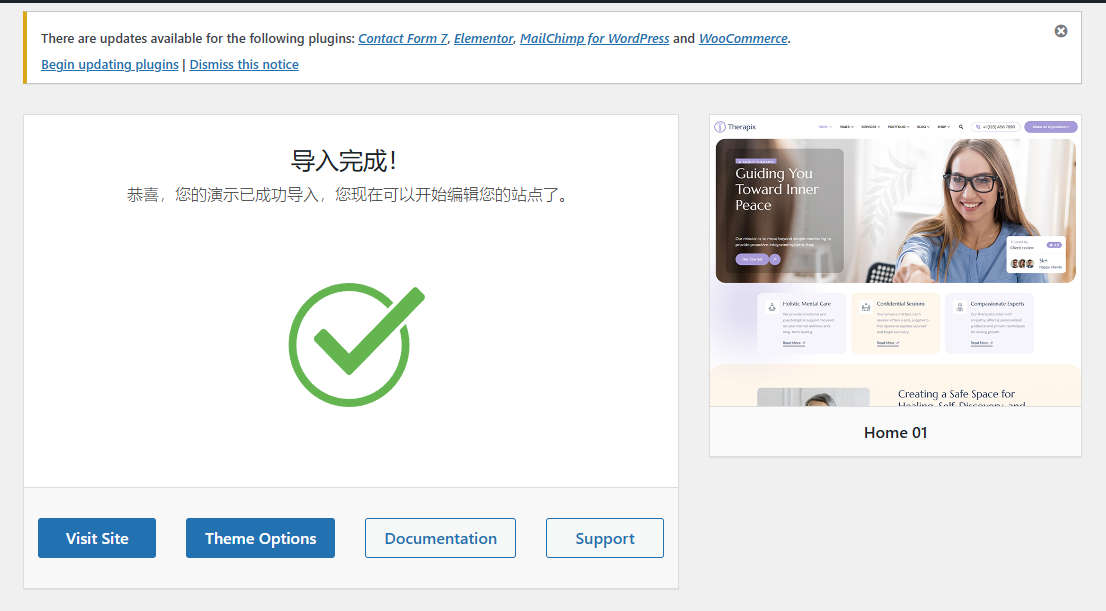Open the MailChimp for WordPress link
The width and height of the screenshot is (1106, 611).
pos(594,39)
